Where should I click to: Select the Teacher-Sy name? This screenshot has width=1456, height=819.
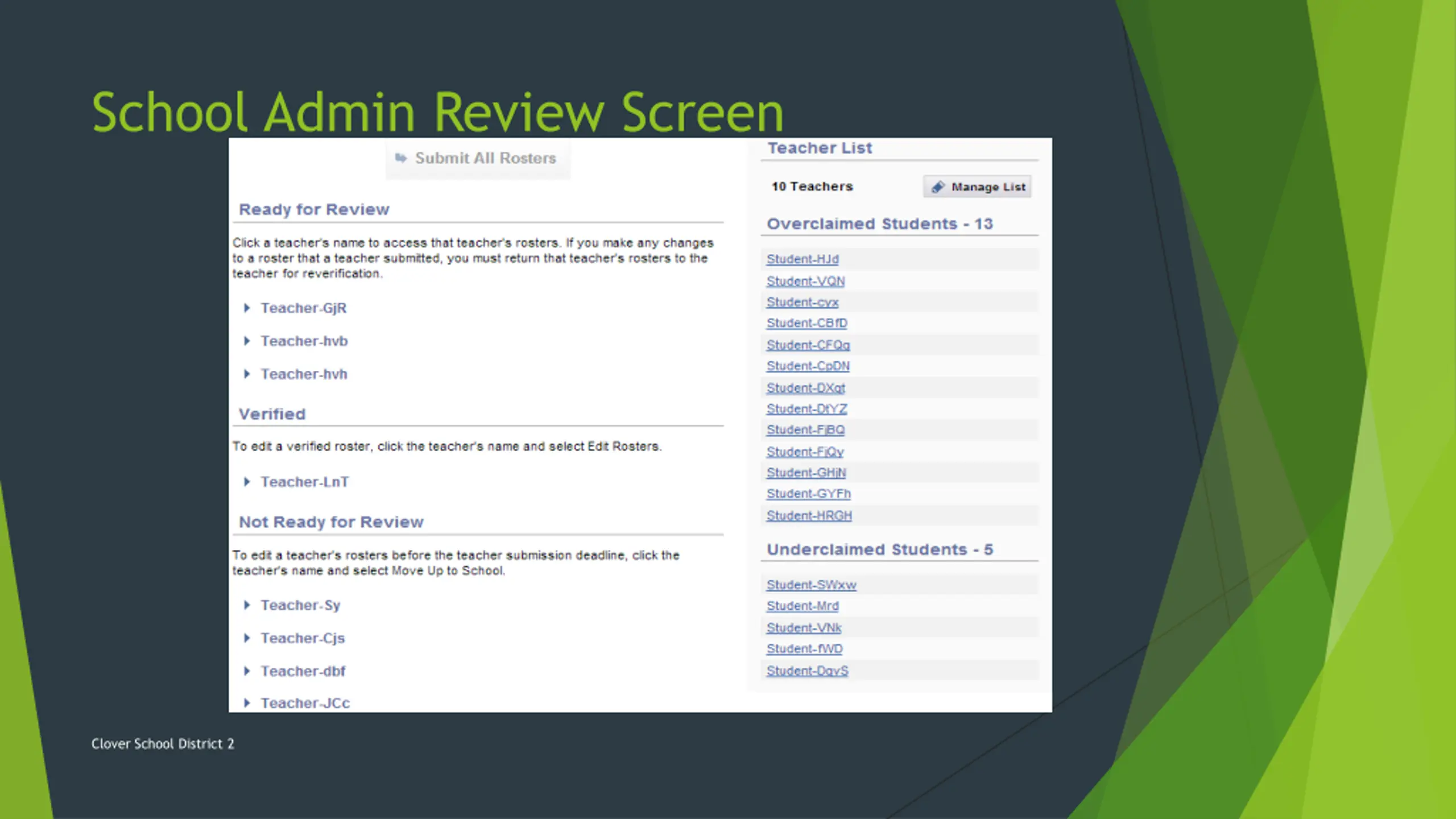(x=300, y=605)
